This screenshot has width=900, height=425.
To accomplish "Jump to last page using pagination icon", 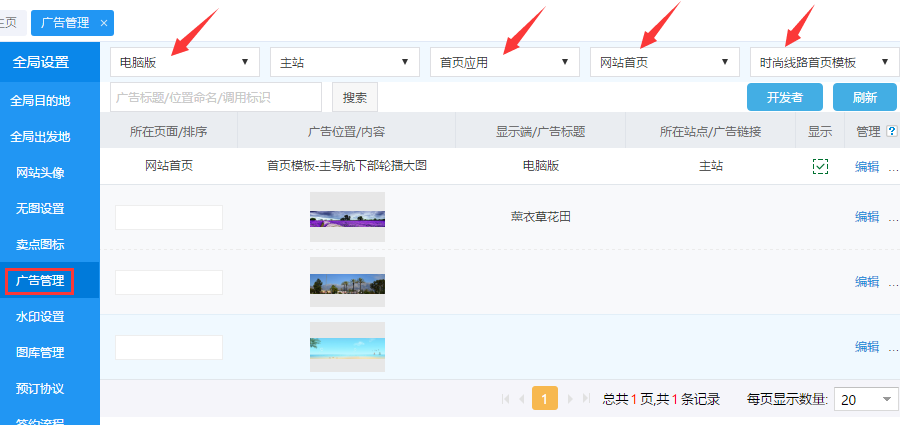I will click(586, 399).
